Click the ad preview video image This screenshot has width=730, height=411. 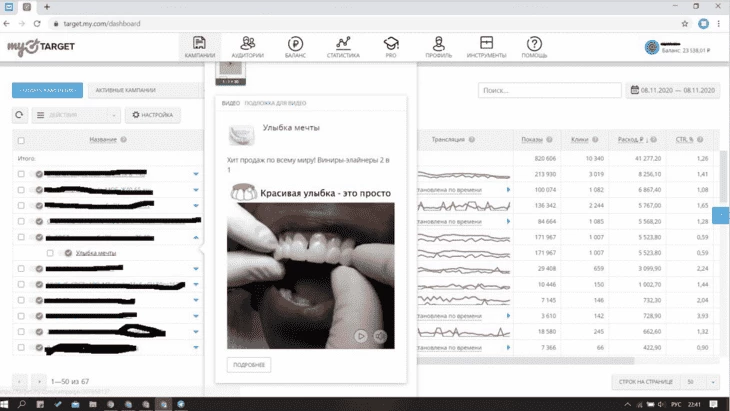tap(311, 275)
